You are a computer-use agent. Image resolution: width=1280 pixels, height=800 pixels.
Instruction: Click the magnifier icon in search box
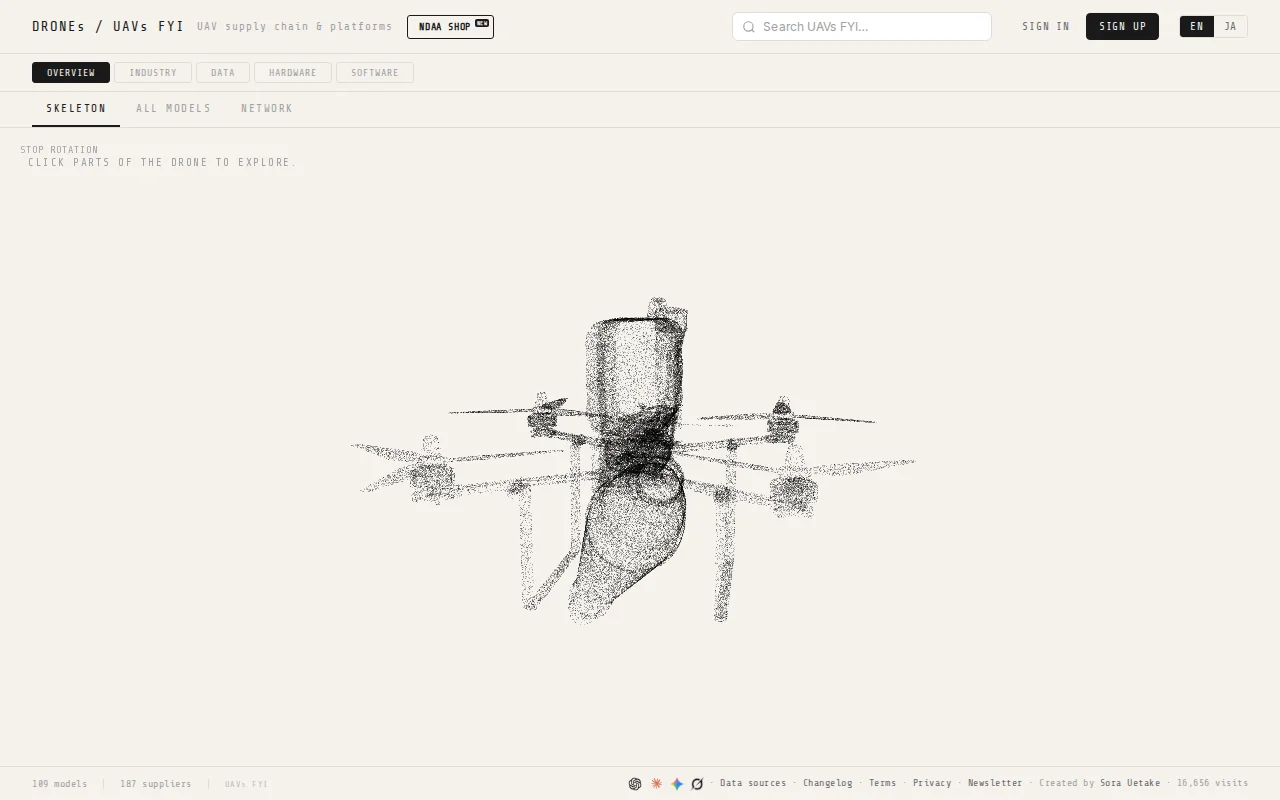click(749, 27)
